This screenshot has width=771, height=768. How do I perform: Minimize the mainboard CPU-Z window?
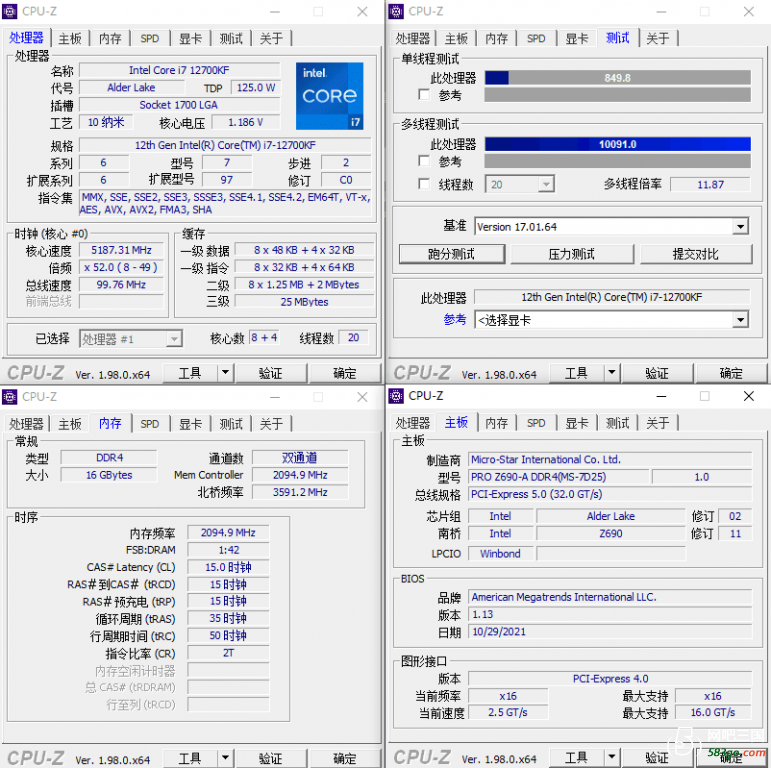coord(661,396)
